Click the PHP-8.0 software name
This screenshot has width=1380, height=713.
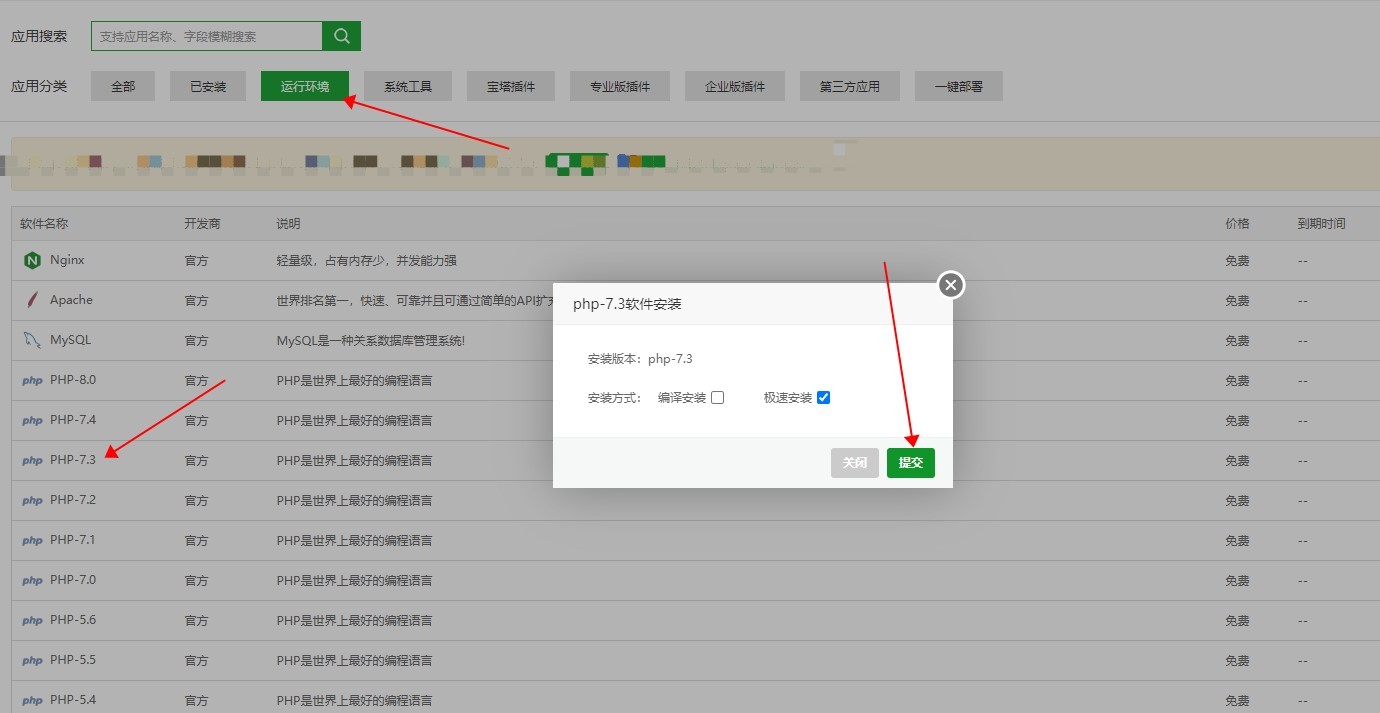tap(73, 380)
